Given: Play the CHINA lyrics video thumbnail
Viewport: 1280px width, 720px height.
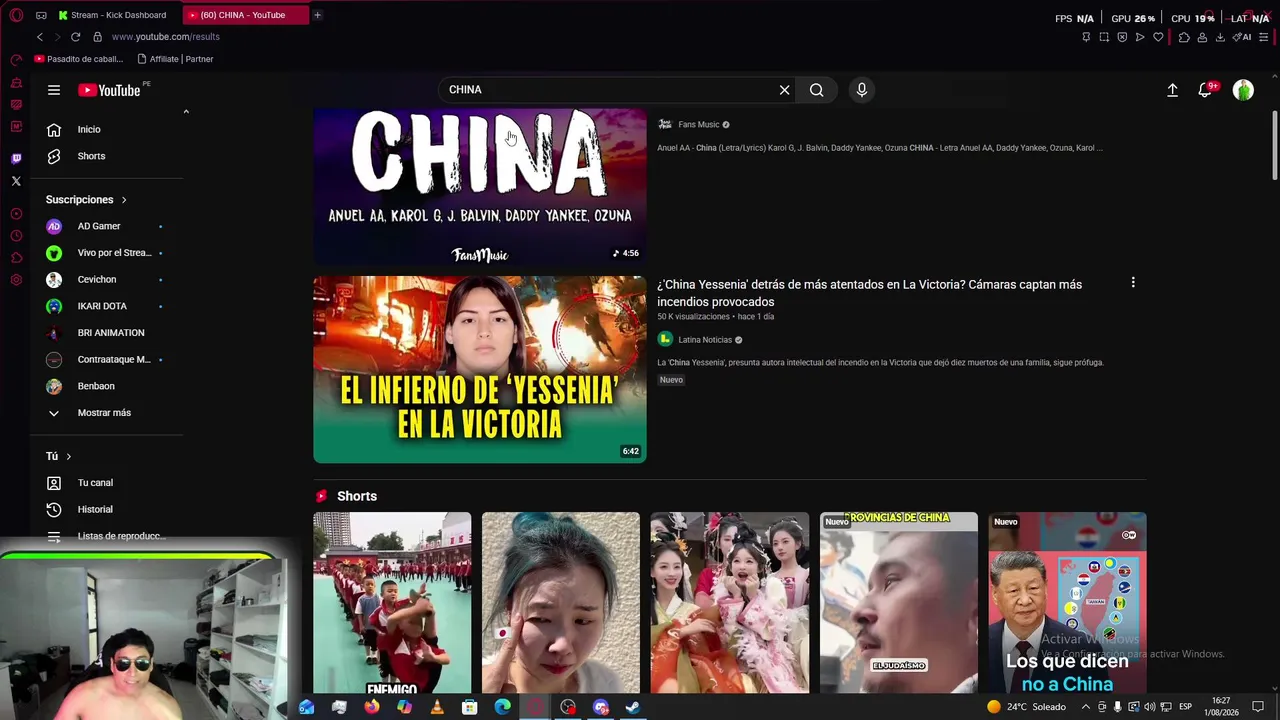Looking at the screenshot, I should point(480,186).
